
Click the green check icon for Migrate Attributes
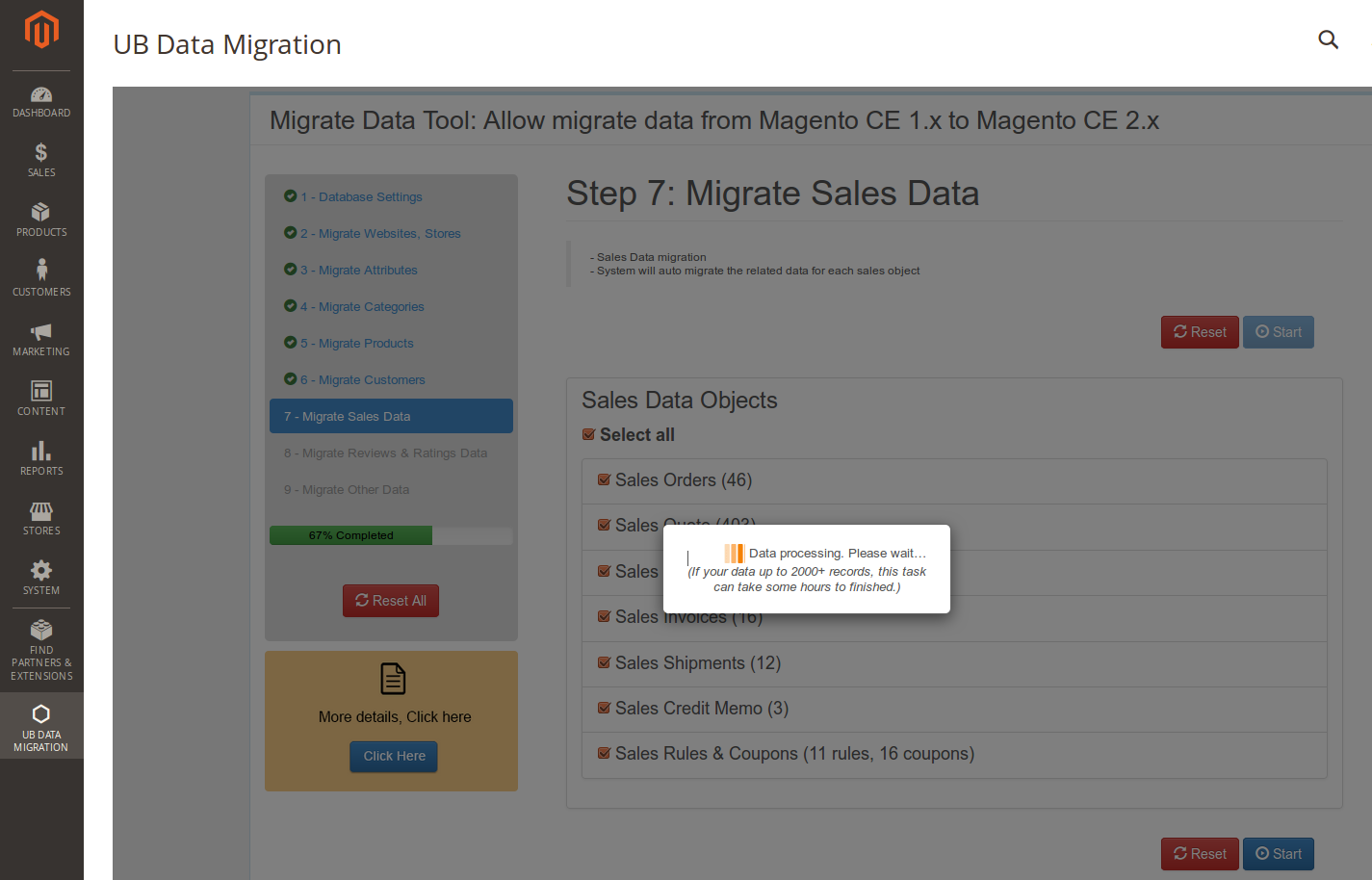click(x=290, y=270)
